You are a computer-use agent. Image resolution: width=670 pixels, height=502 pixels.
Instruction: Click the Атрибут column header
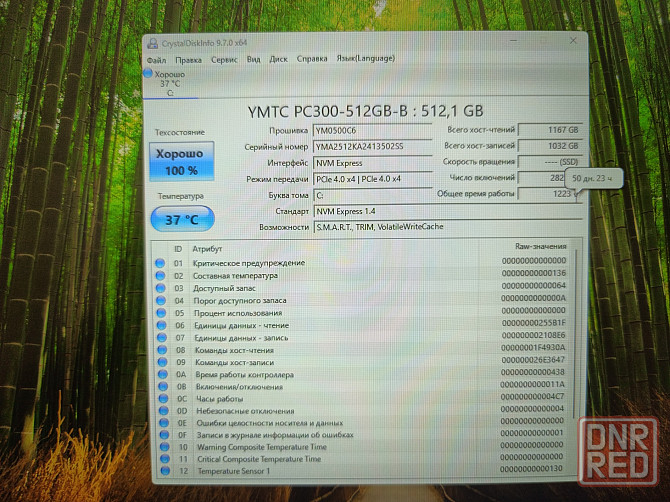pyautogui.click(x=209, y=248)
